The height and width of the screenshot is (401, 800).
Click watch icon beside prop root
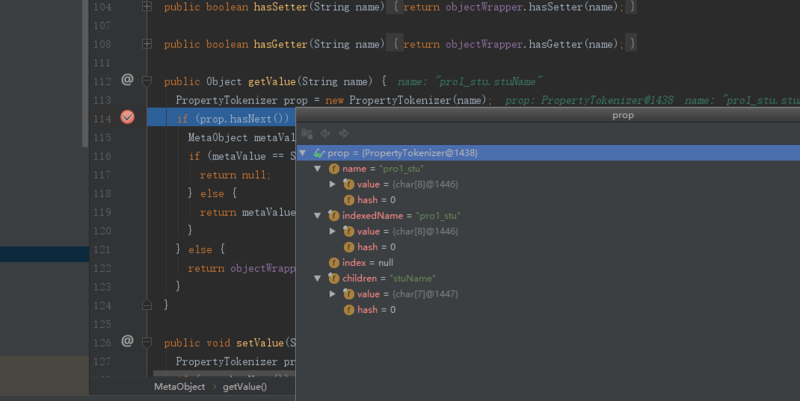coord(319,153)
